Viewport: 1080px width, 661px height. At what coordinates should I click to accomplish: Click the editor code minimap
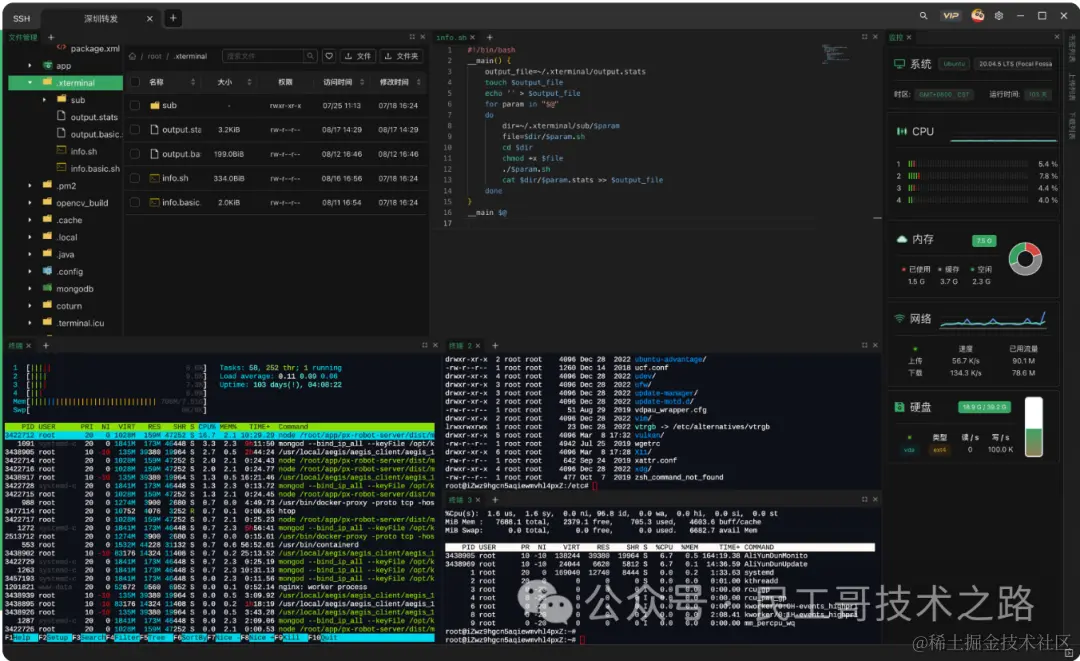(x=835, y=53)
